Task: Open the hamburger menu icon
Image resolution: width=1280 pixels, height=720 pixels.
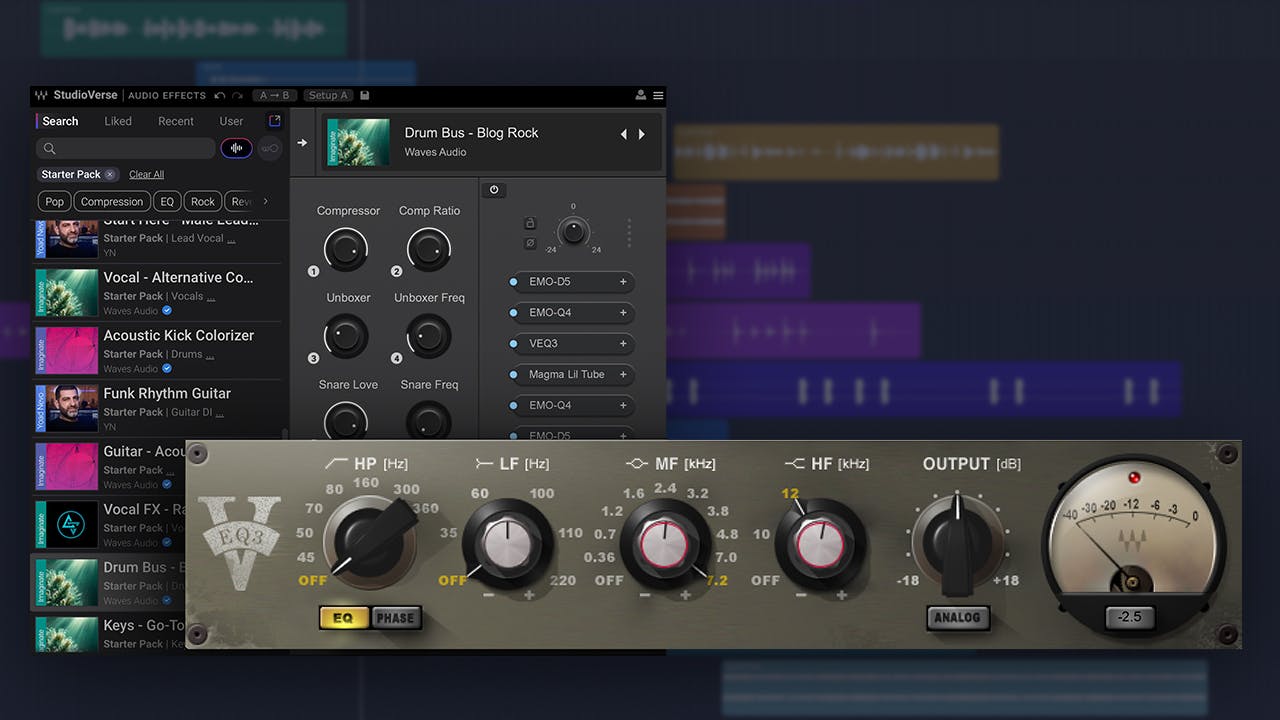Action: click(658, 96)
